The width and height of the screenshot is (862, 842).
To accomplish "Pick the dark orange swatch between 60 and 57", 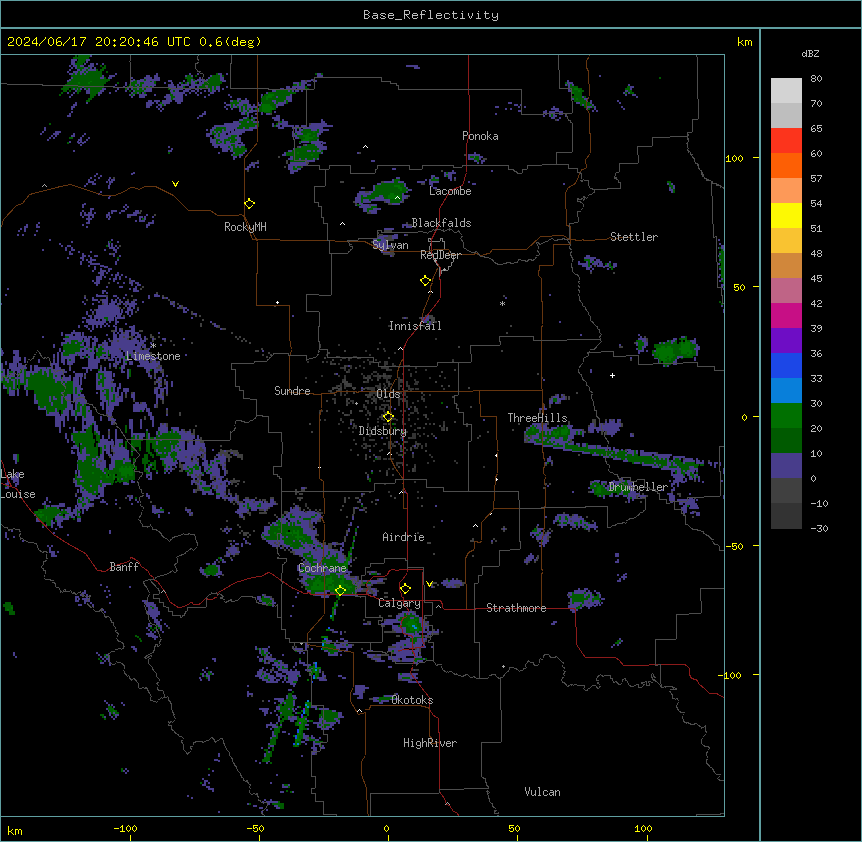I will point(786,165).
